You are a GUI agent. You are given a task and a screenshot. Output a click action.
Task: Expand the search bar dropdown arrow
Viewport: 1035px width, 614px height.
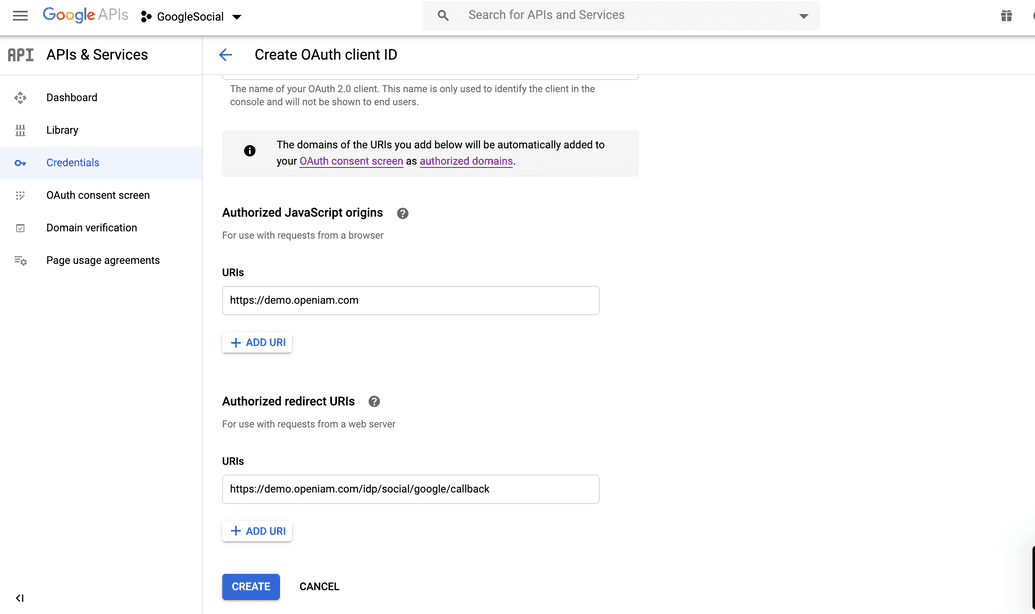tap(803, 16)
